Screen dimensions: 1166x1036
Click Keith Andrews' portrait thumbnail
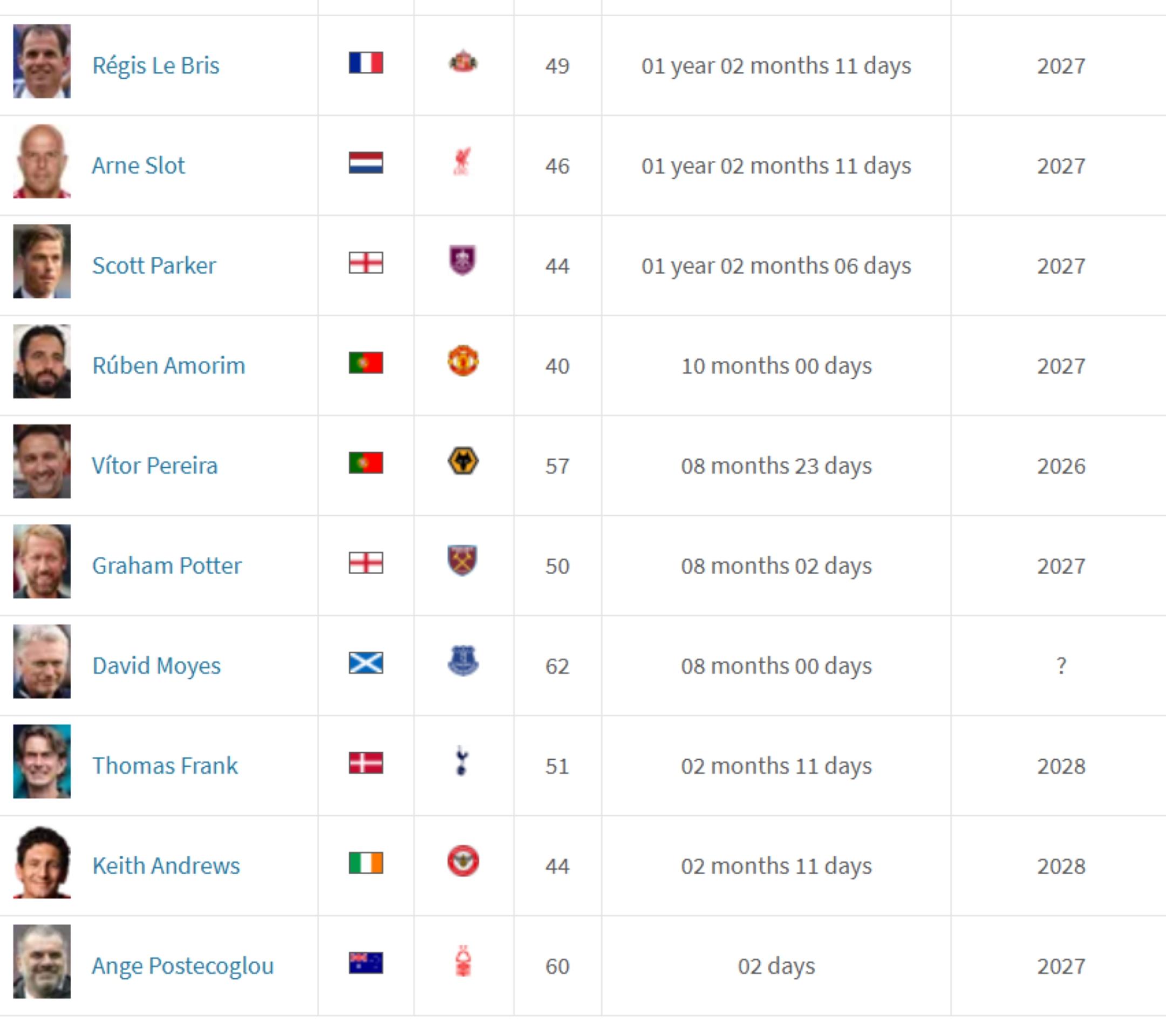point(42,861)
